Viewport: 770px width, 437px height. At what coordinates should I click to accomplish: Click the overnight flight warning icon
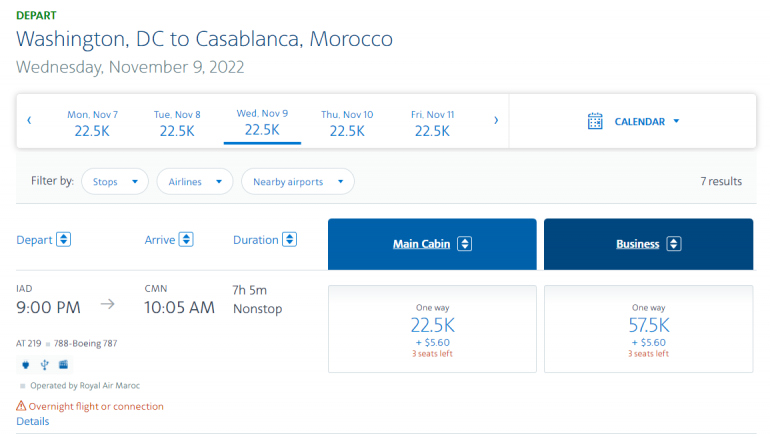22,406
